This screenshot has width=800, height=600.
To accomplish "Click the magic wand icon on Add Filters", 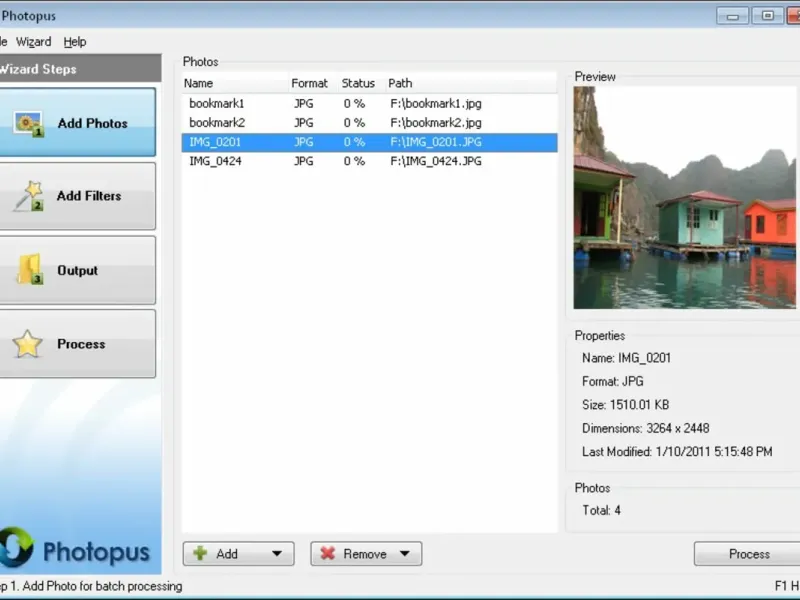I will pos(29,196).
